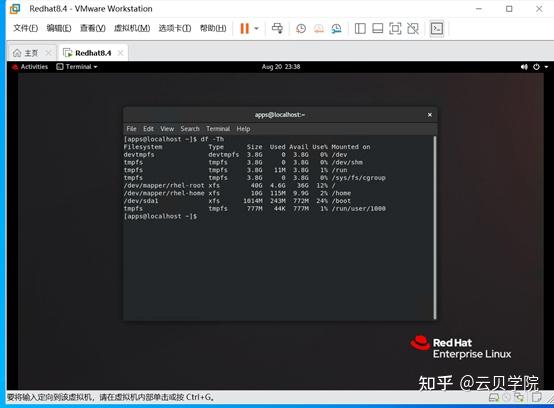Screen dimensions: 554x408
Task: Open the Terminal application menu in top bar
Action: tap(77, 67)
